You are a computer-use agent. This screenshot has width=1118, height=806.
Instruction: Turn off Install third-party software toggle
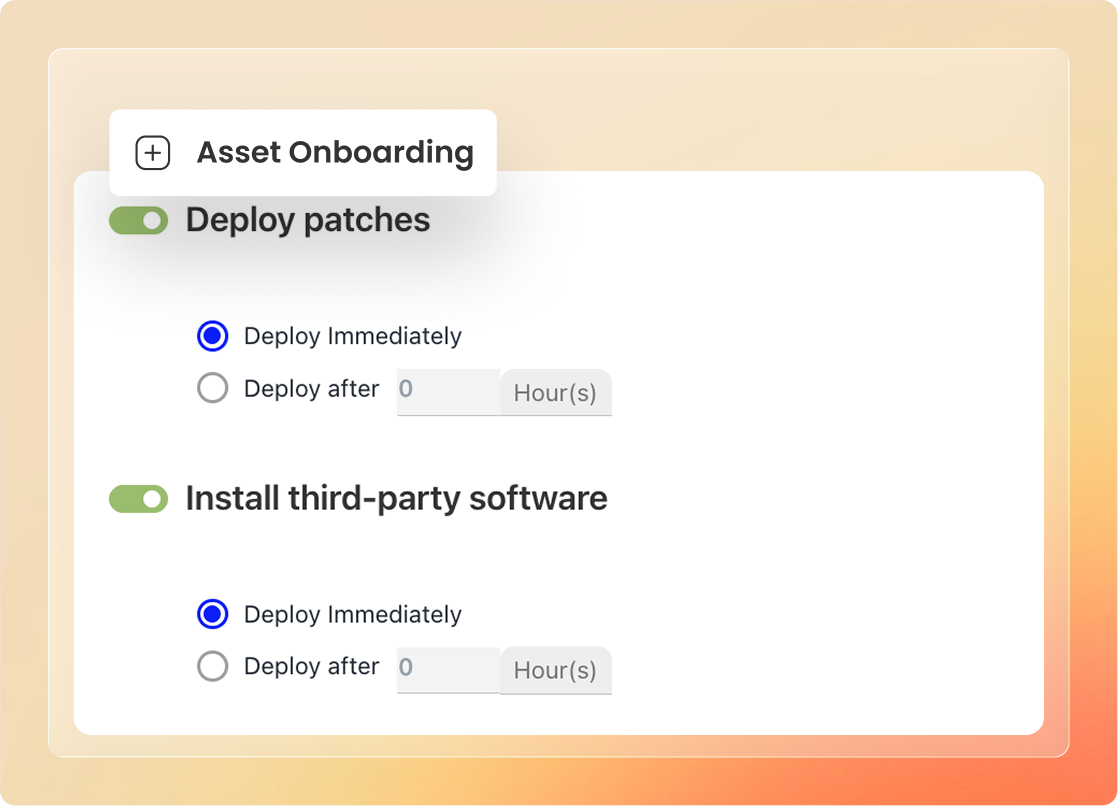138,499
